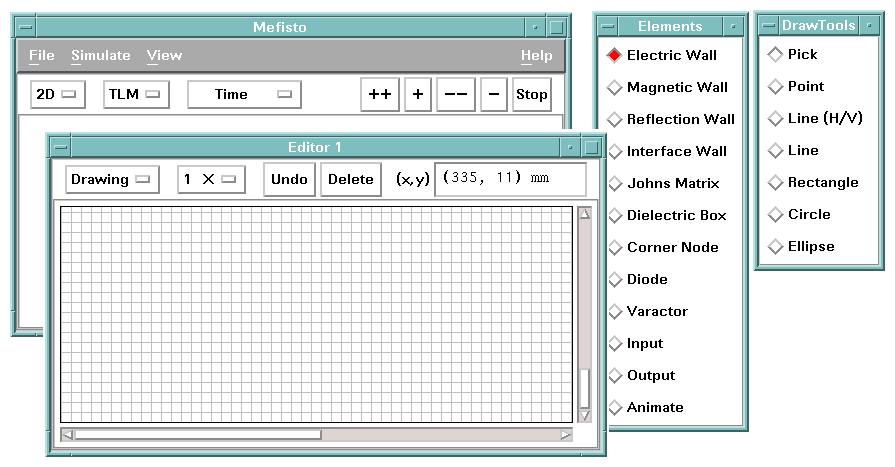Click the horizontal scrollbar right arrow
Screen dimensions: 895x467
coord(565,435)
